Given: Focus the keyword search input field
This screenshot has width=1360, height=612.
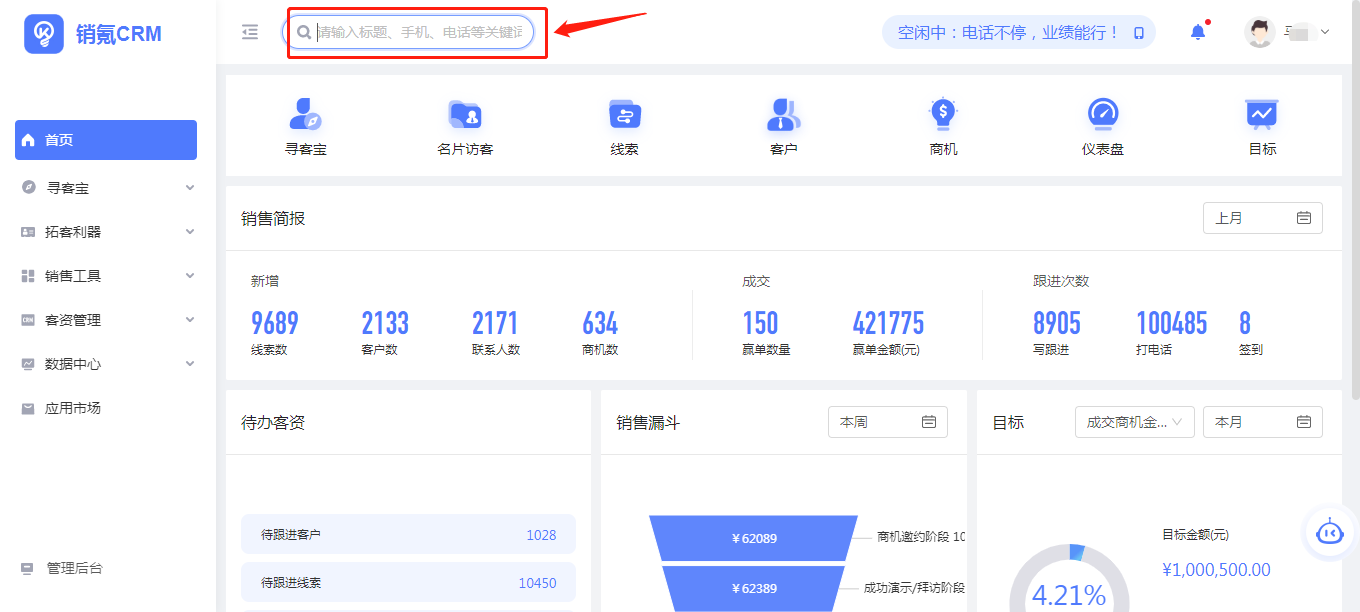Looking at the screenshot, I should pyautogui.click(x=420, y=32).
